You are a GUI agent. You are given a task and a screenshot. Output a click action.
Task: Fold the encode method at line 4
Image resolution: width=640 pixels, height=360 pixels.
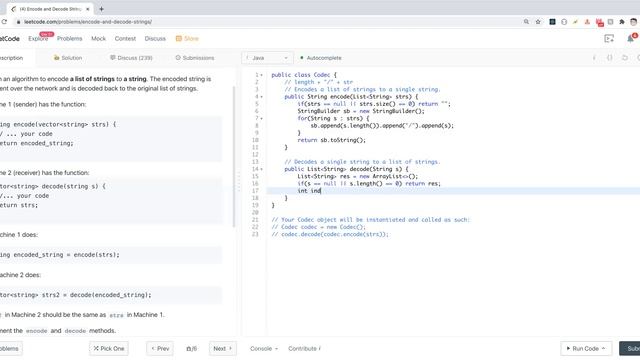coord(262,97)
